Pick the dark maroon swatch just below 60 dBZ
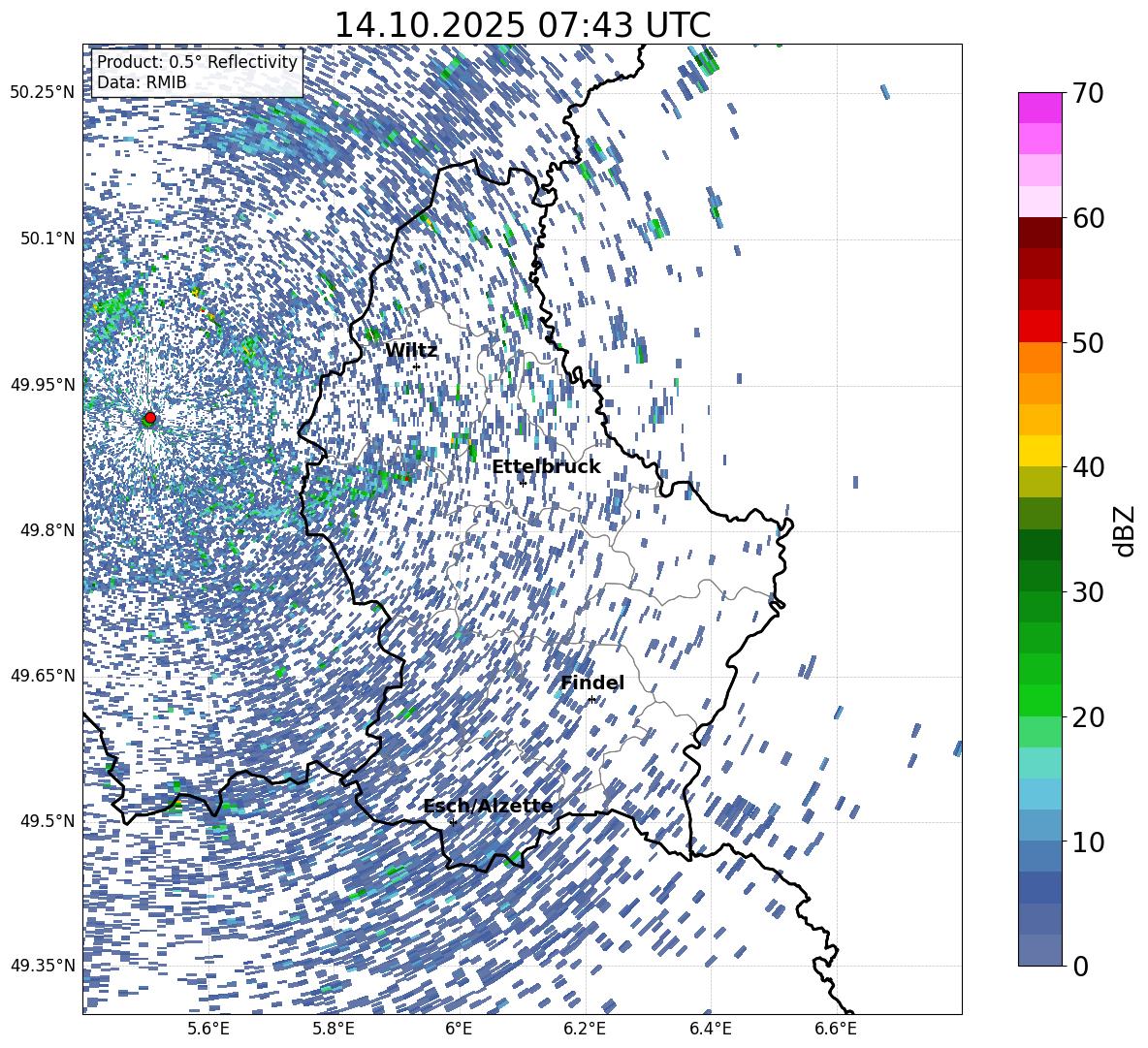Image resolution: width=1148 pixels, height=1048 pixels. [x=1040, y=233]
